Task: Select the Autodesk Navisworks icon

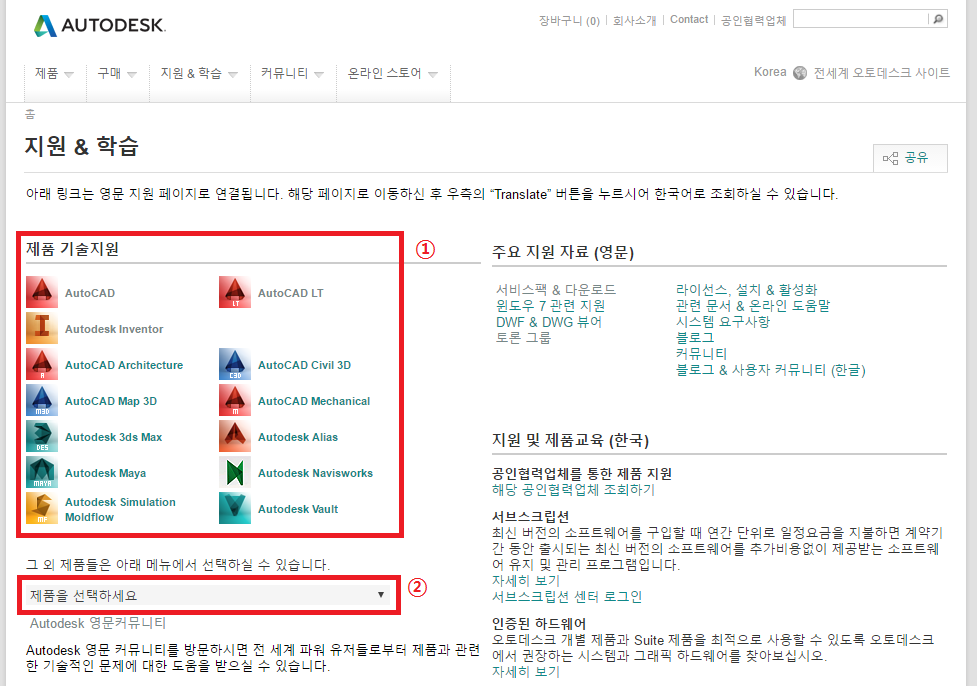Action: pyautogui.click(x=235, y=473)
